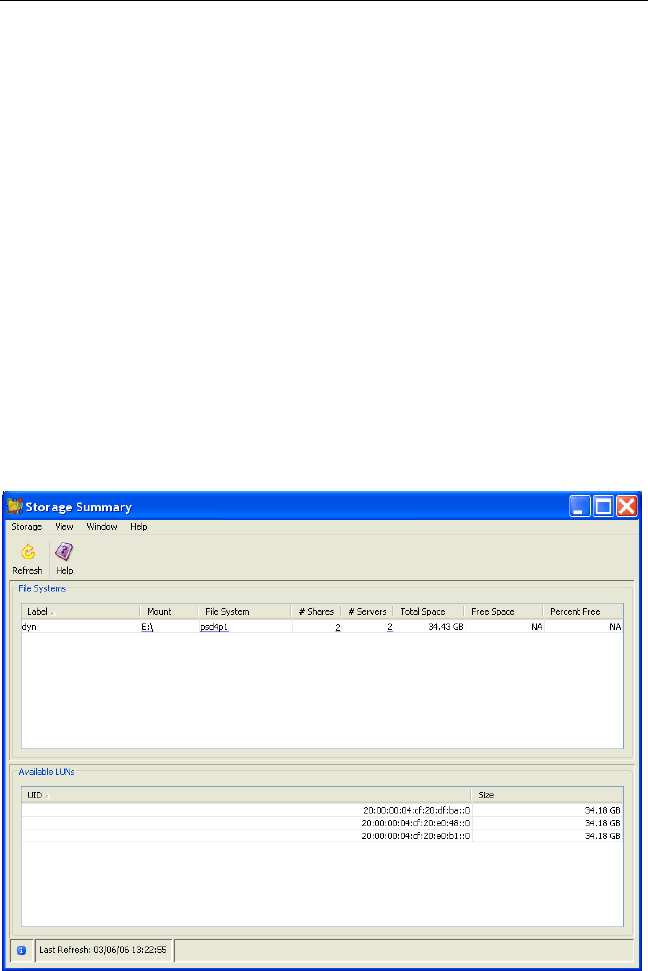Click the # Servers value link for dyn

(389, 627)
